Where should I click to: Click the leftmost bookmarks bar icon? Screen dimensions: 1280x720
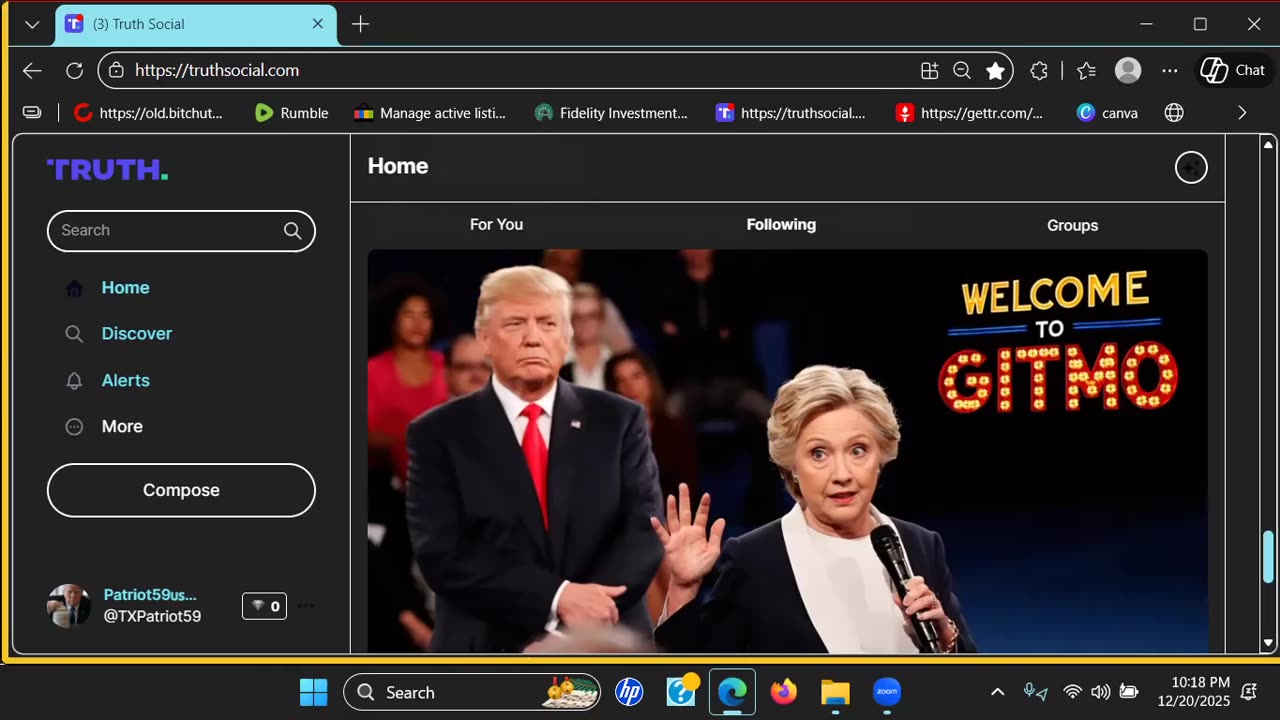click(32, 113)
